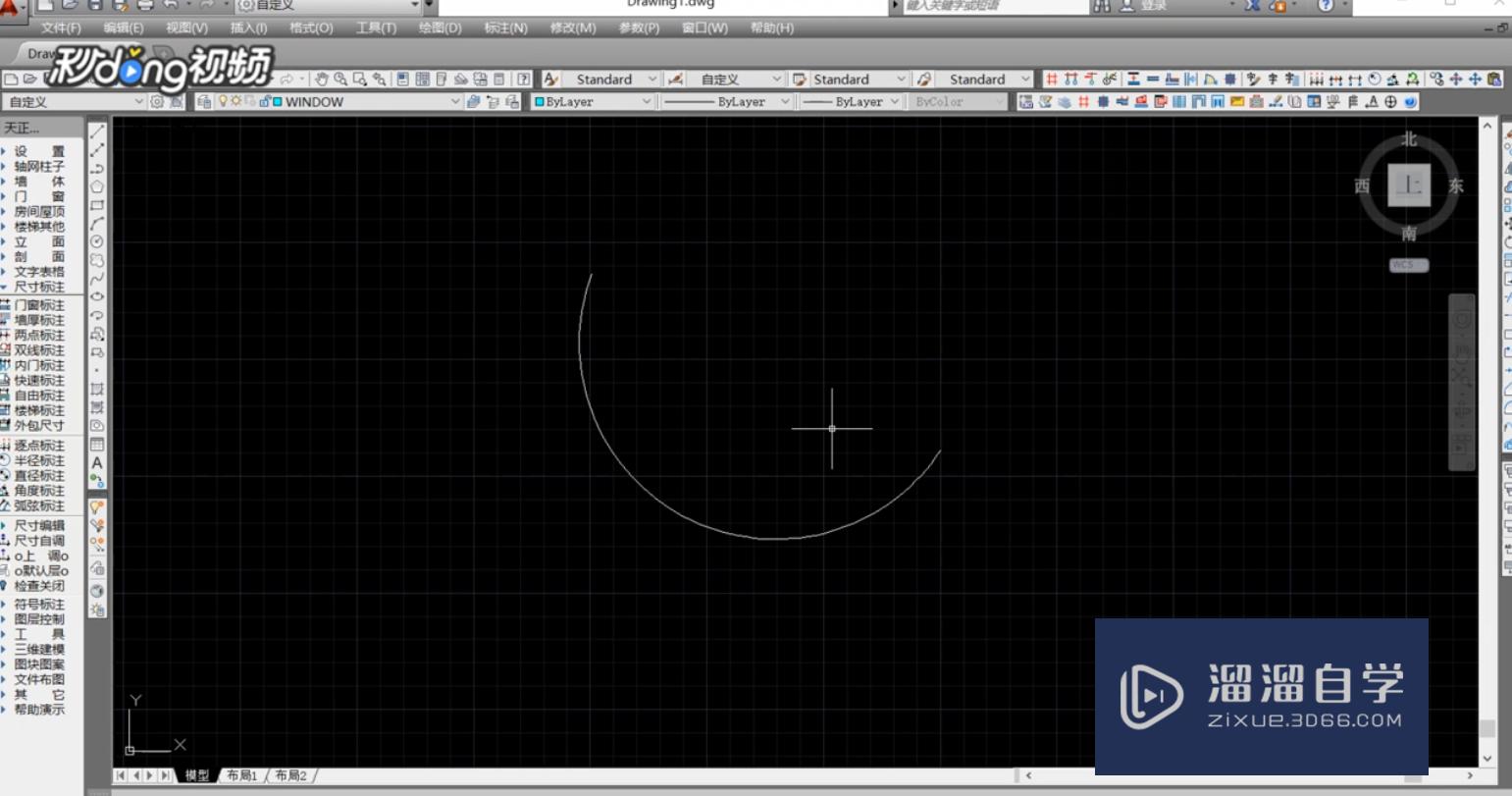Run the 角度标注 command
Viewport: 1512px width, 796px height.
coord(39,491)
